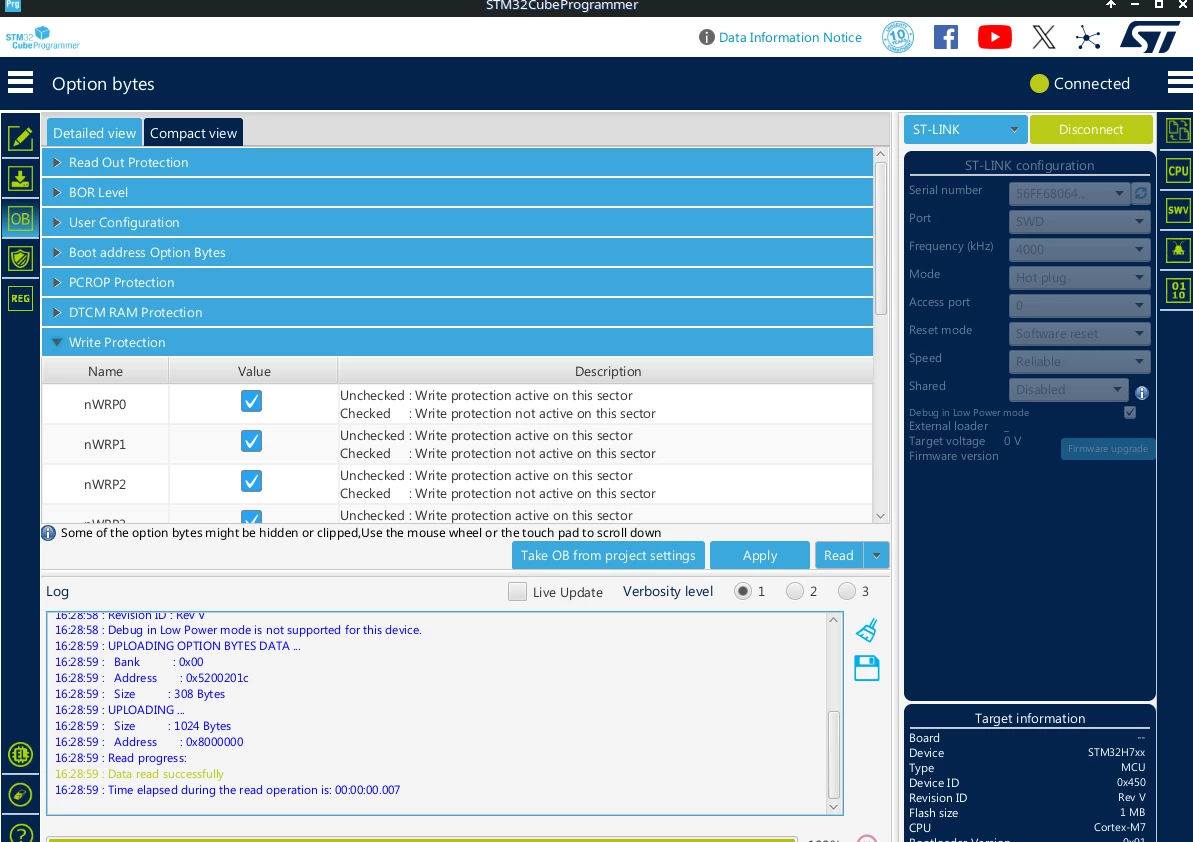Open the X social media icon

[1044, 37]
